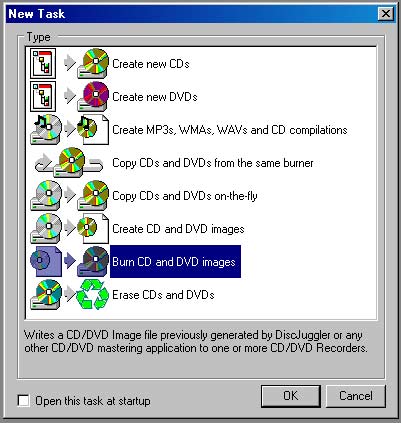Close the New Task dialog window

pyautogui.click(x=386, y=14)
